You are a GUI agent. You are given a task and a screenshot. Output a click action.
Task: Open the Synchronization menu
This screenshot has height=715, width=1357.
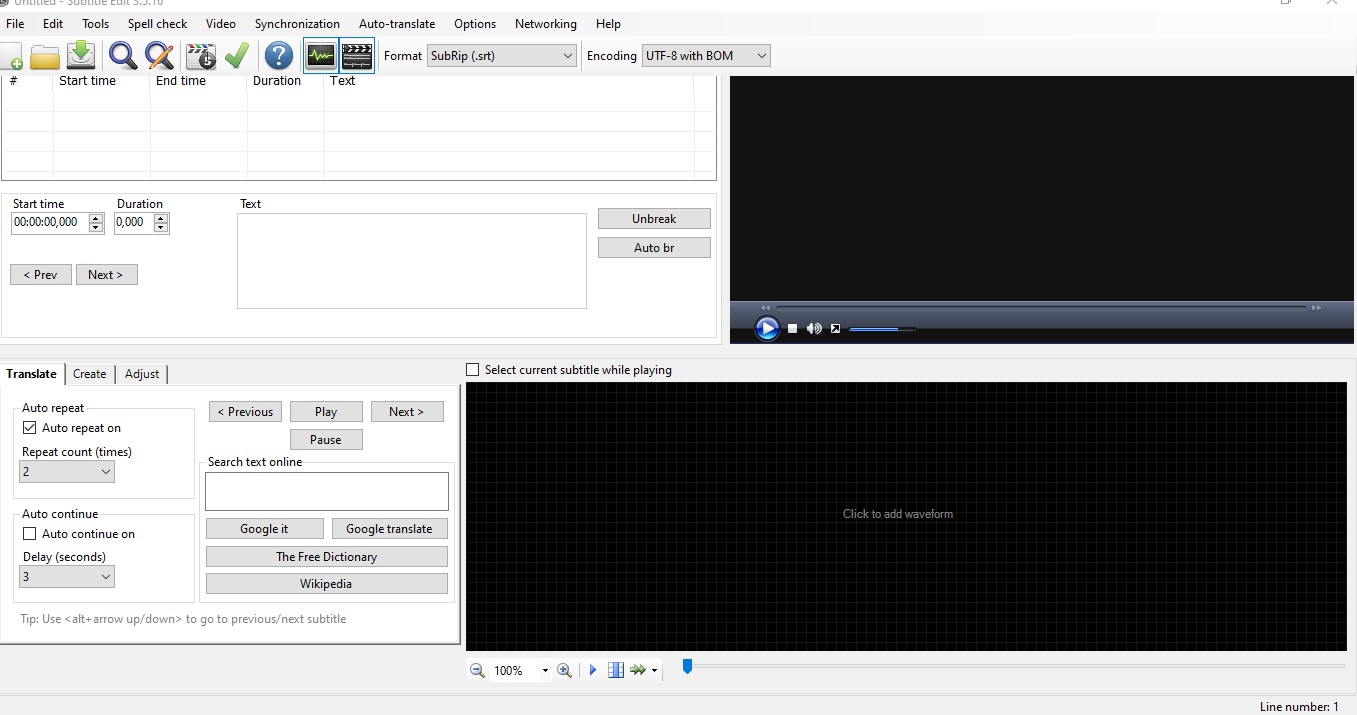pos(297,23)
